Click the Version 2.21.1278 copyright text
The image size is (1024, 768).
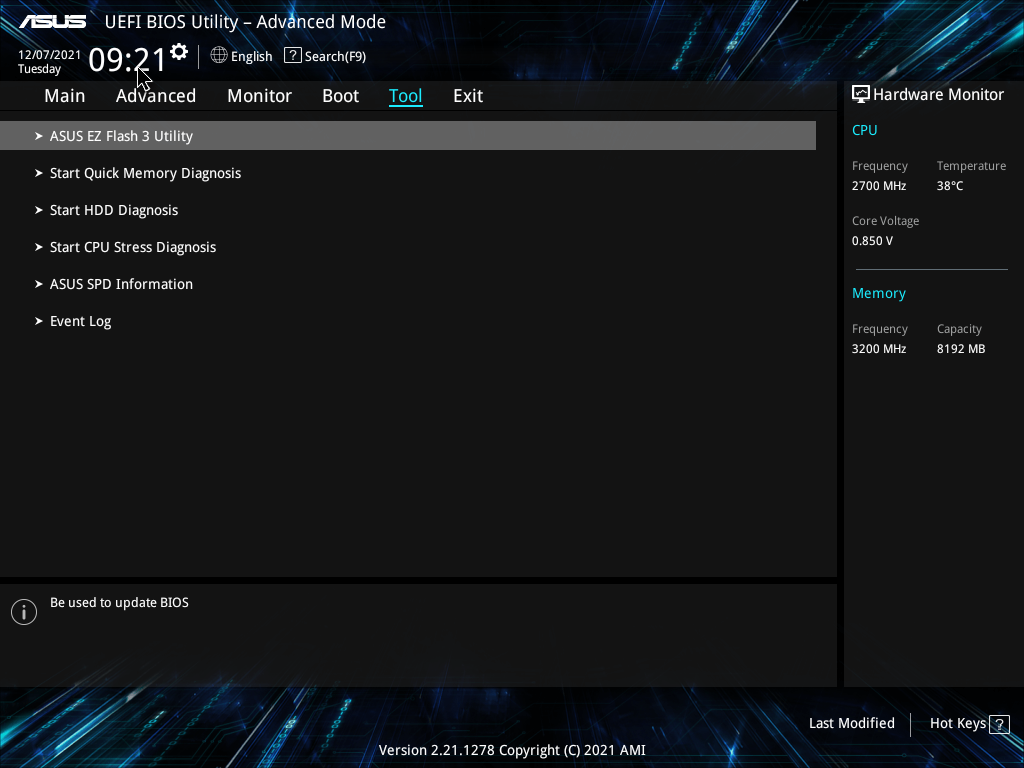click(512, 750)
